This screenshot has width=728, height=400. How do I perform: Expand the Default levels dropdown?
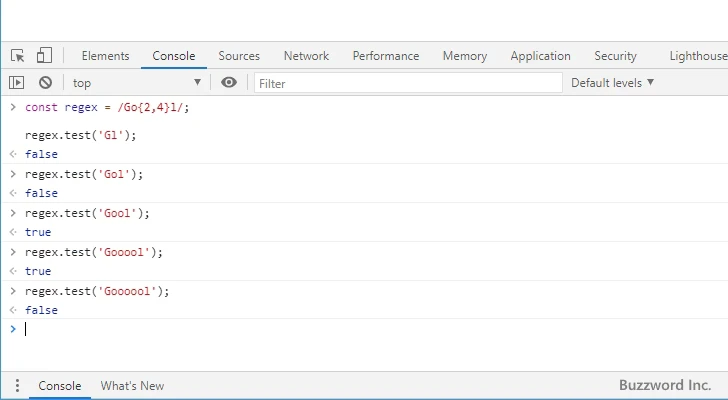tap(612, 83)
